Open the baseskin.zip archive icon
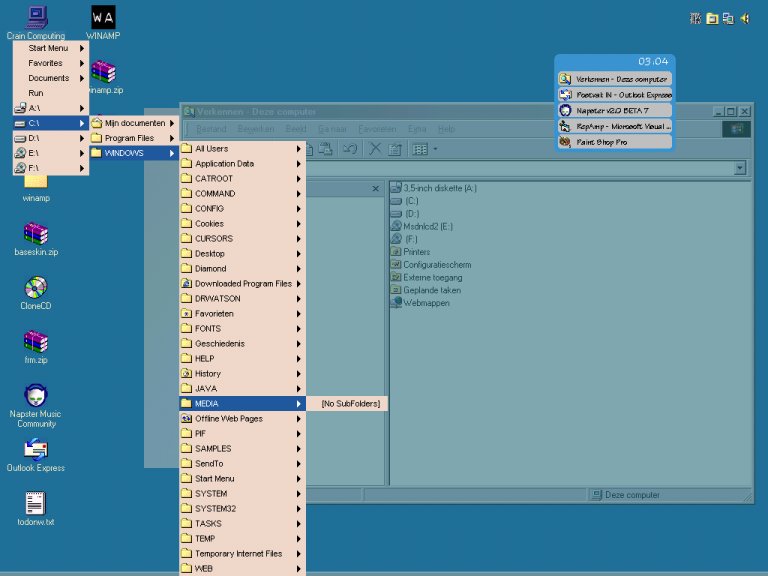768x576 pixels. [36, 235]
